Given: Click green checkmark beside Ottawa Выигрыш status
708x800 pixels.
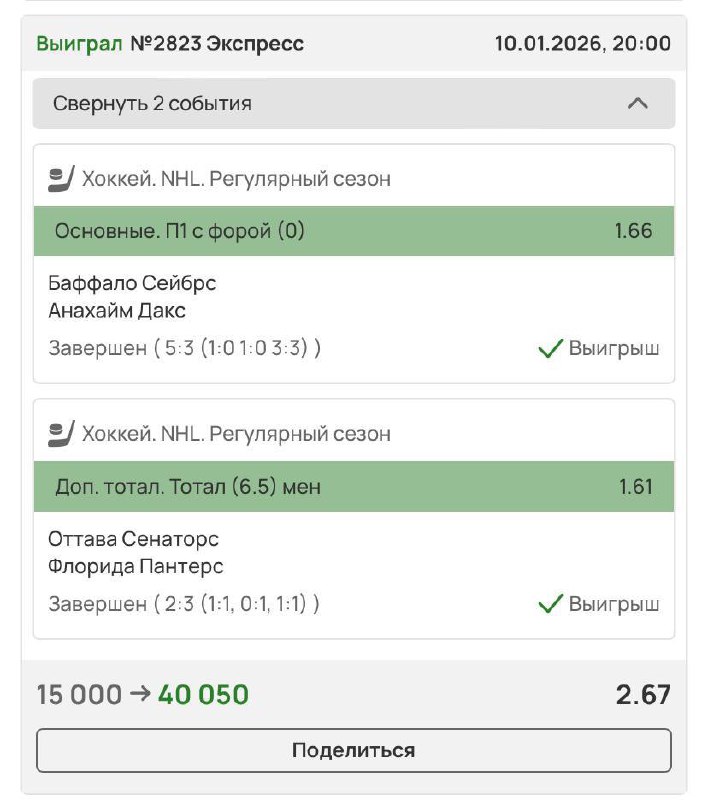Looking at the screenshot, I should [x=550, y=604].
